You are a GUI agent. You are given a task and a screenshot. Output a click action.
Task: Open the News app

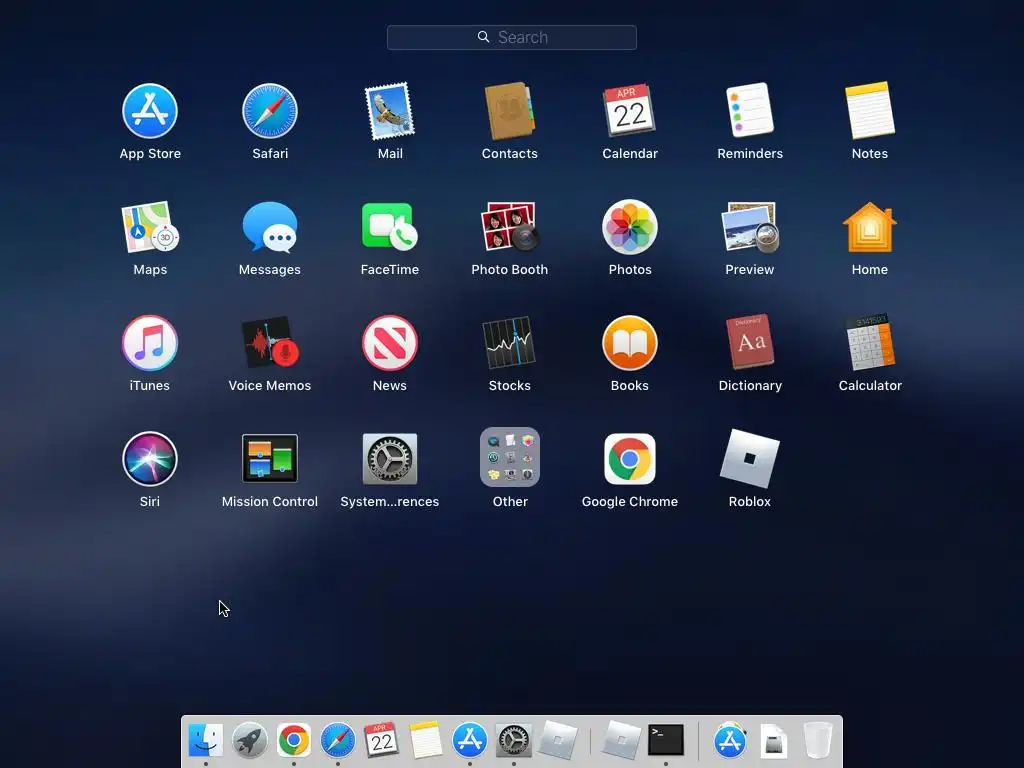coord(390,343)
